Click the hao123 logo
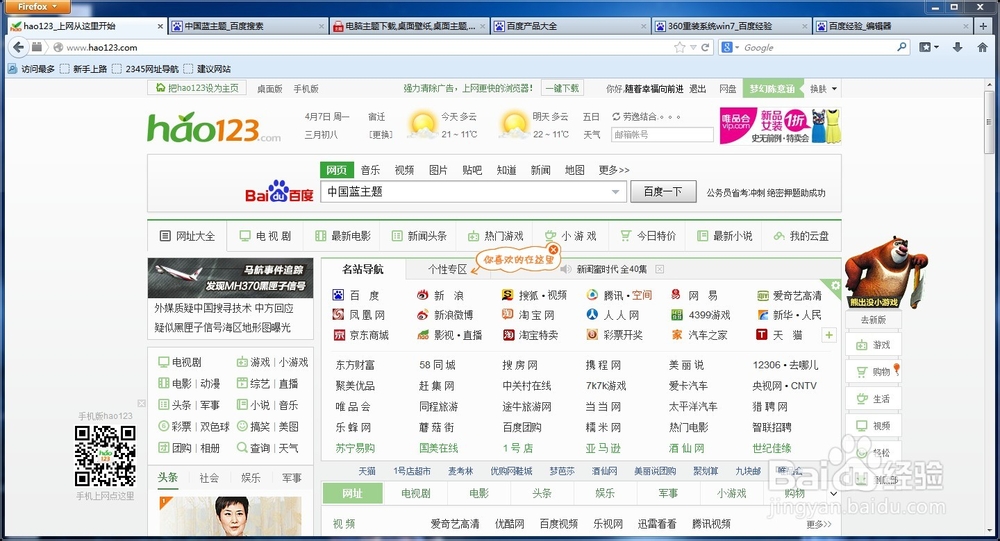The height and width of the screenshot is (541, 1000). [213, 127]
